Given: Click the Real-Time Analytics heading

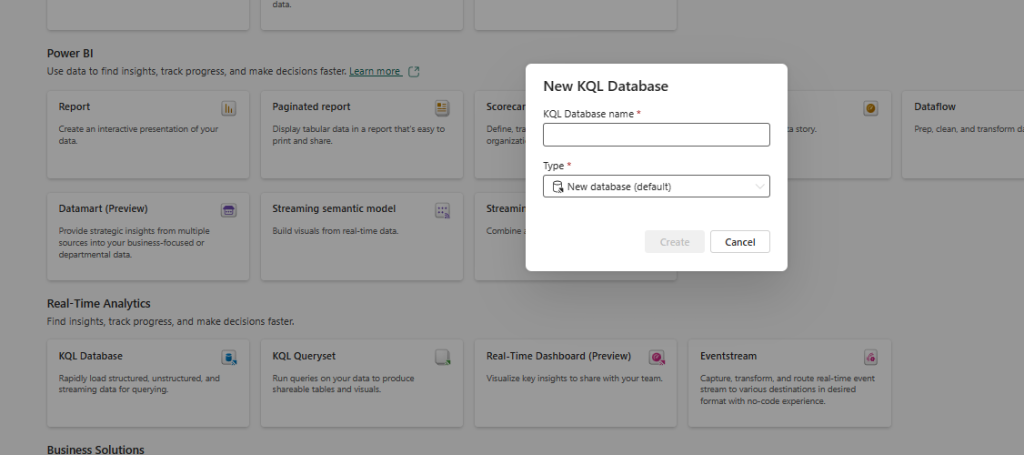Looking at the screenshot, I should click(99, 304).
